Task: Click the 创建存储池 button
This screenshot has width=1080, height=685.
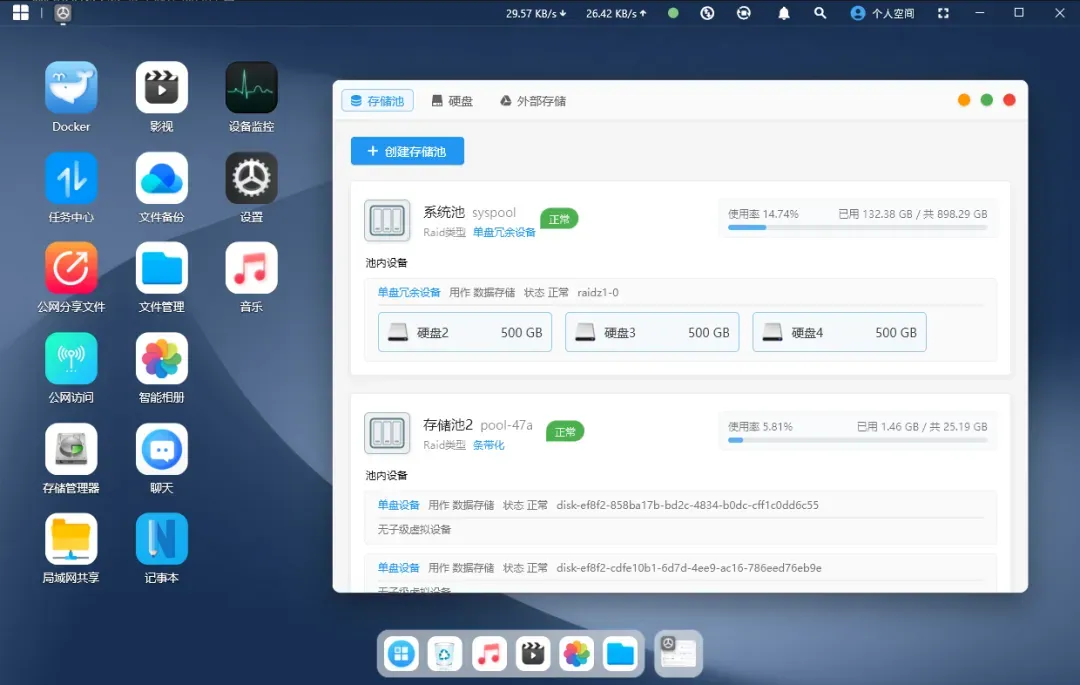Action: pos(407,151)
